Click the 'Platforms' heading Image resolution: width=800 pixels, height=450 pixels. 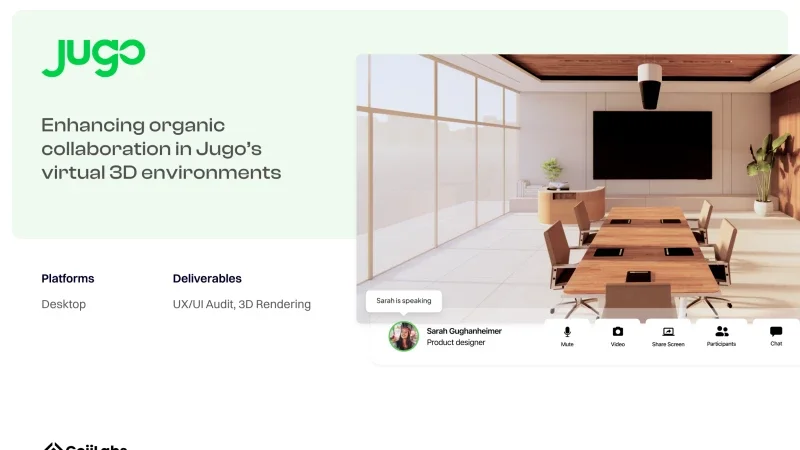coord(68,279)
